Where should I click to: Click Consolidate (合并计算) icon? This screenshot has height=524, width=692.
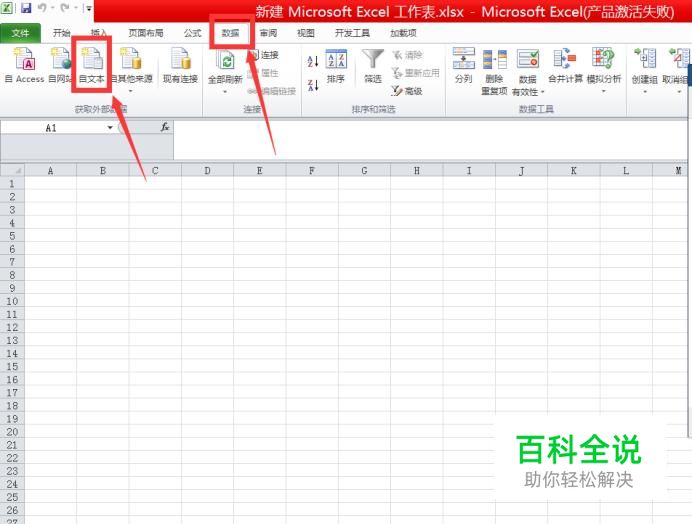coord(565,65)
